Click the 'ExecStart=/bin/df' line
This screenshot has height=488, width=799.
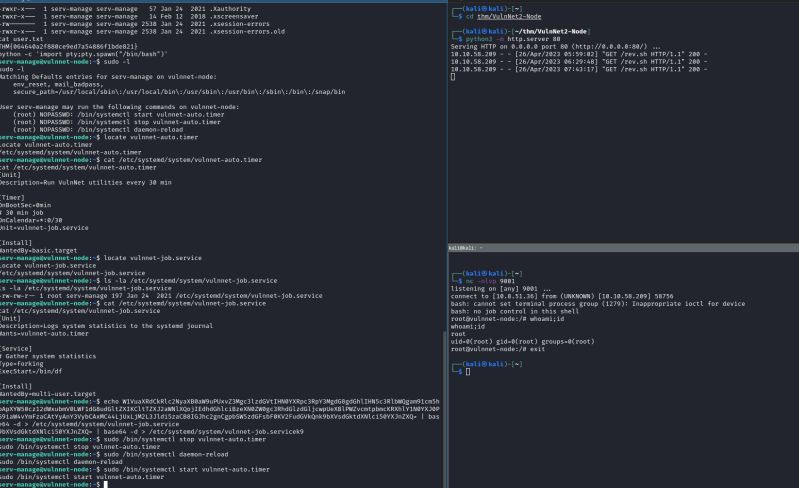click(x=31, y=371)
